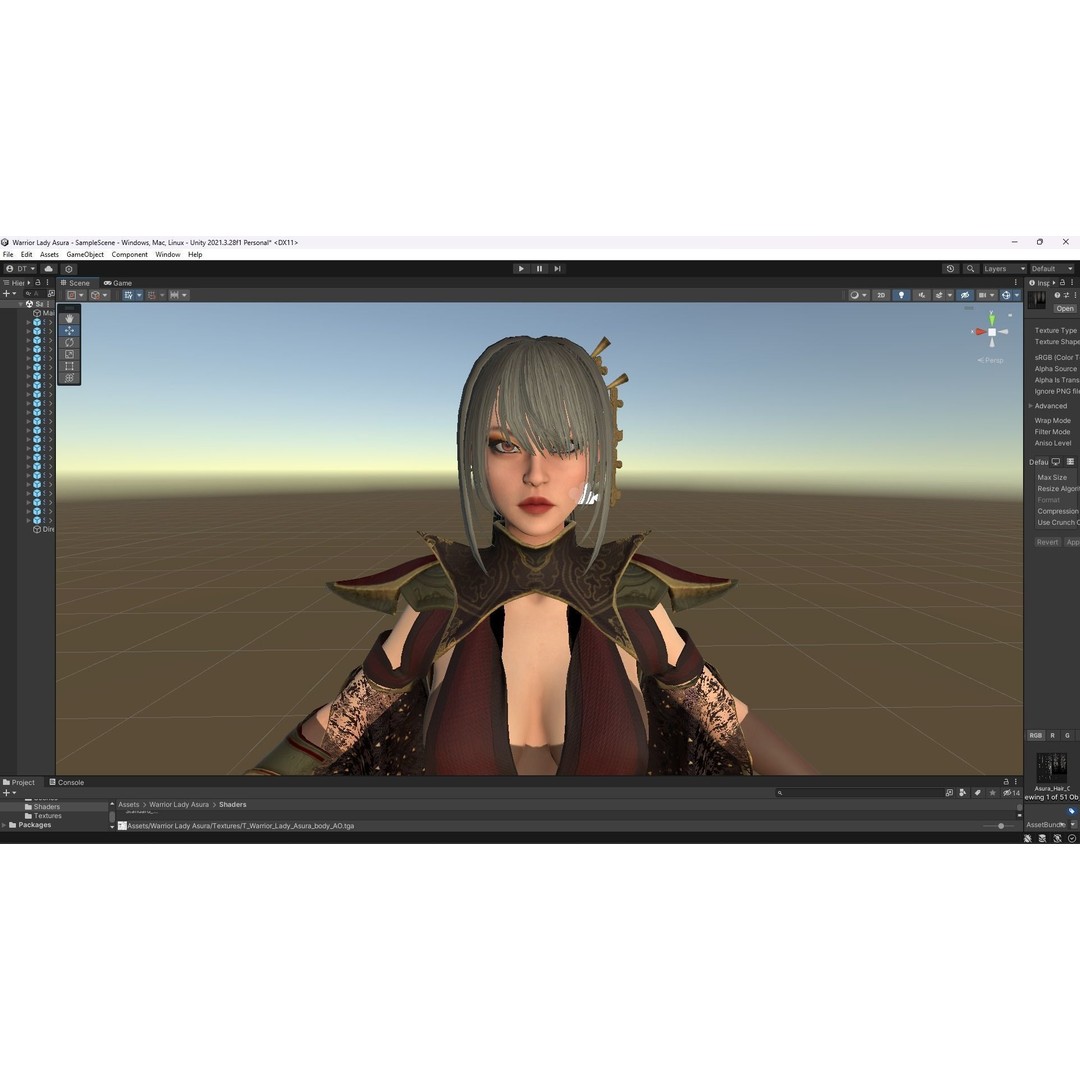Toggle scene effects (skybox/fog) button

pos(939,295)
